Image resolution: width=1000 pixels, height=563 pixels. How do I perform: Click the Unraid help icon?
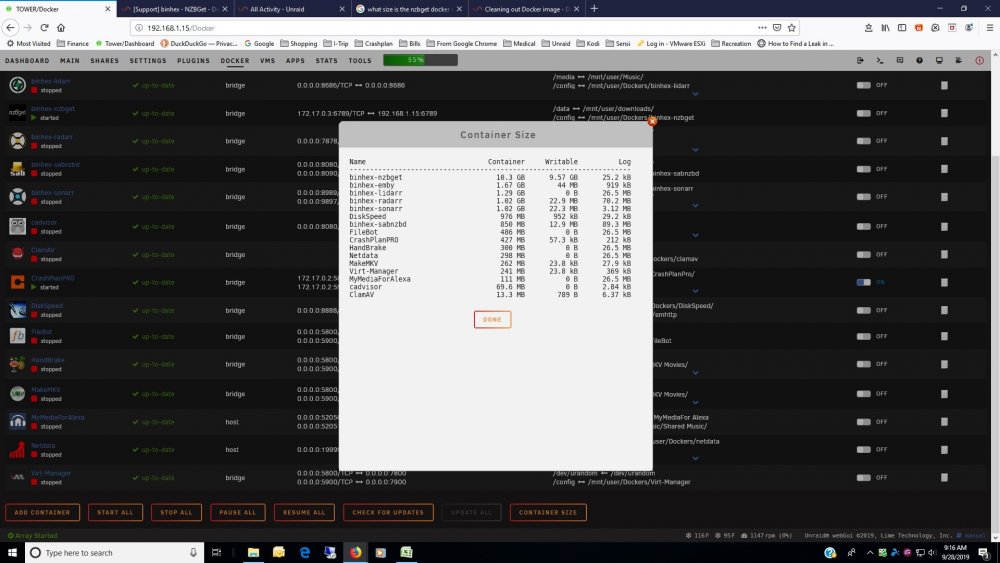919,60
